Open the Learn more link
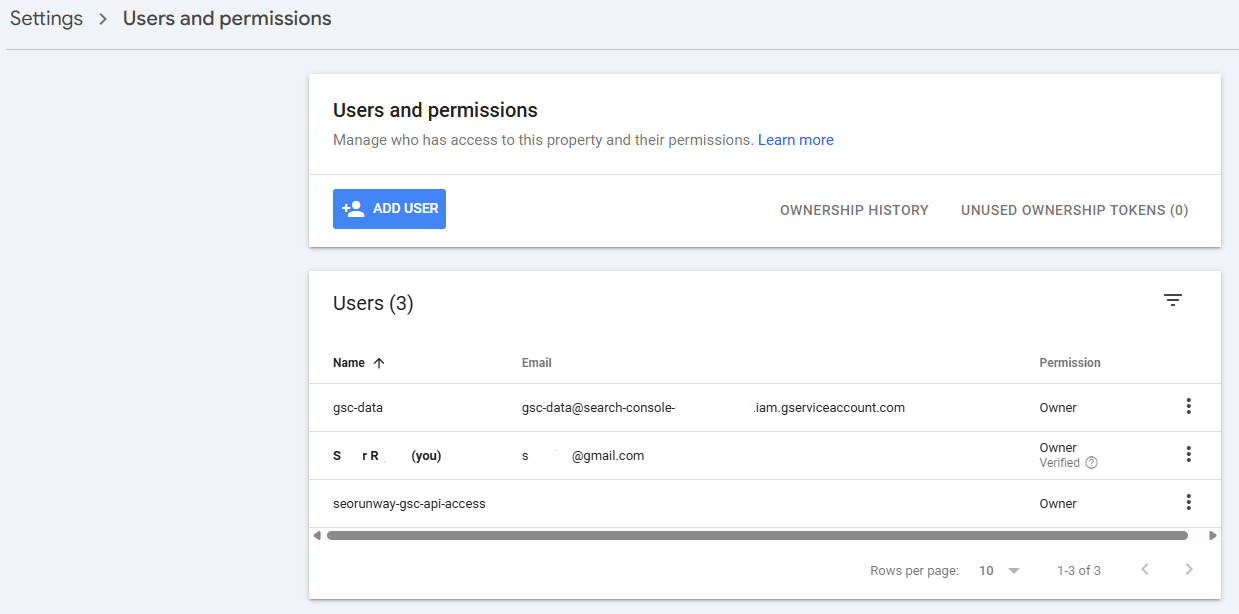 click(795, 140)
